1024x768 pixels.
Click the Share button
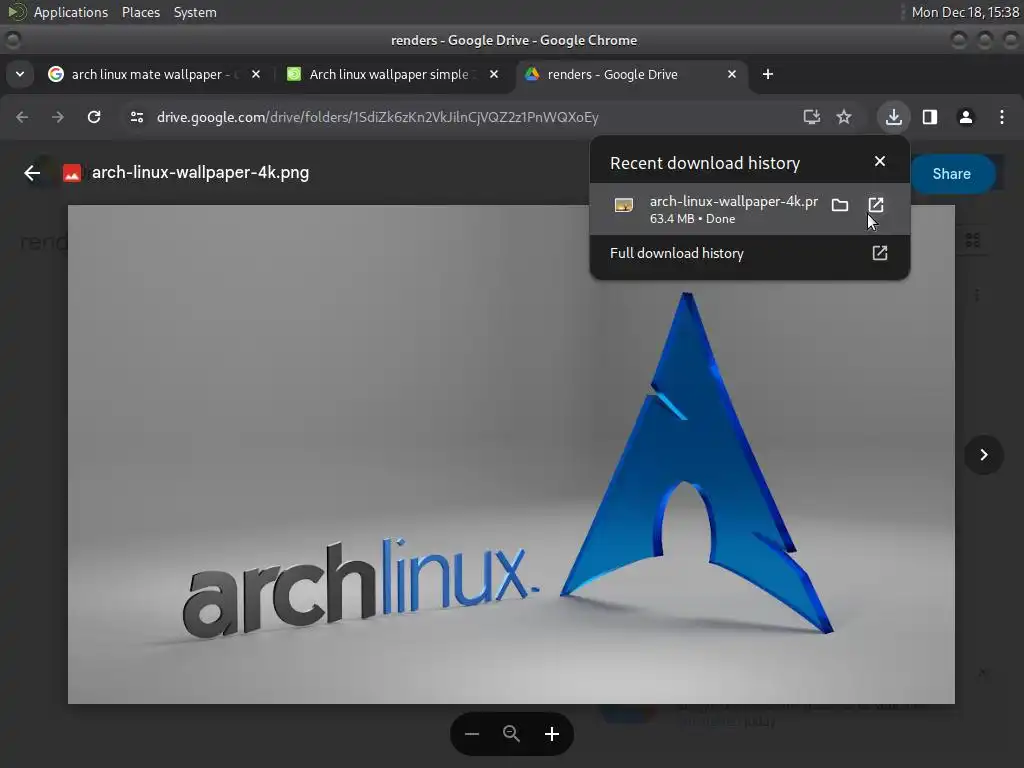(x=952, y=174)
